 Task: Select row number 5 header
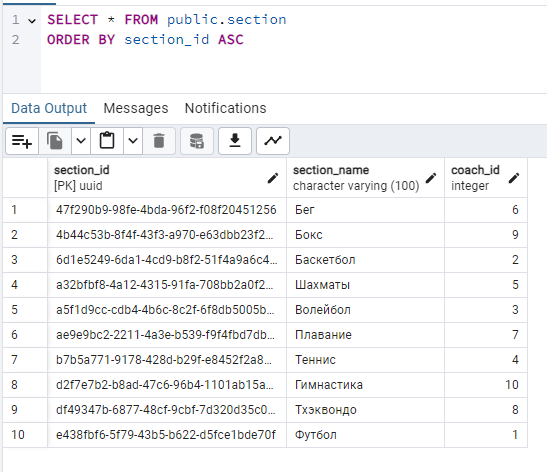point(25,310)
